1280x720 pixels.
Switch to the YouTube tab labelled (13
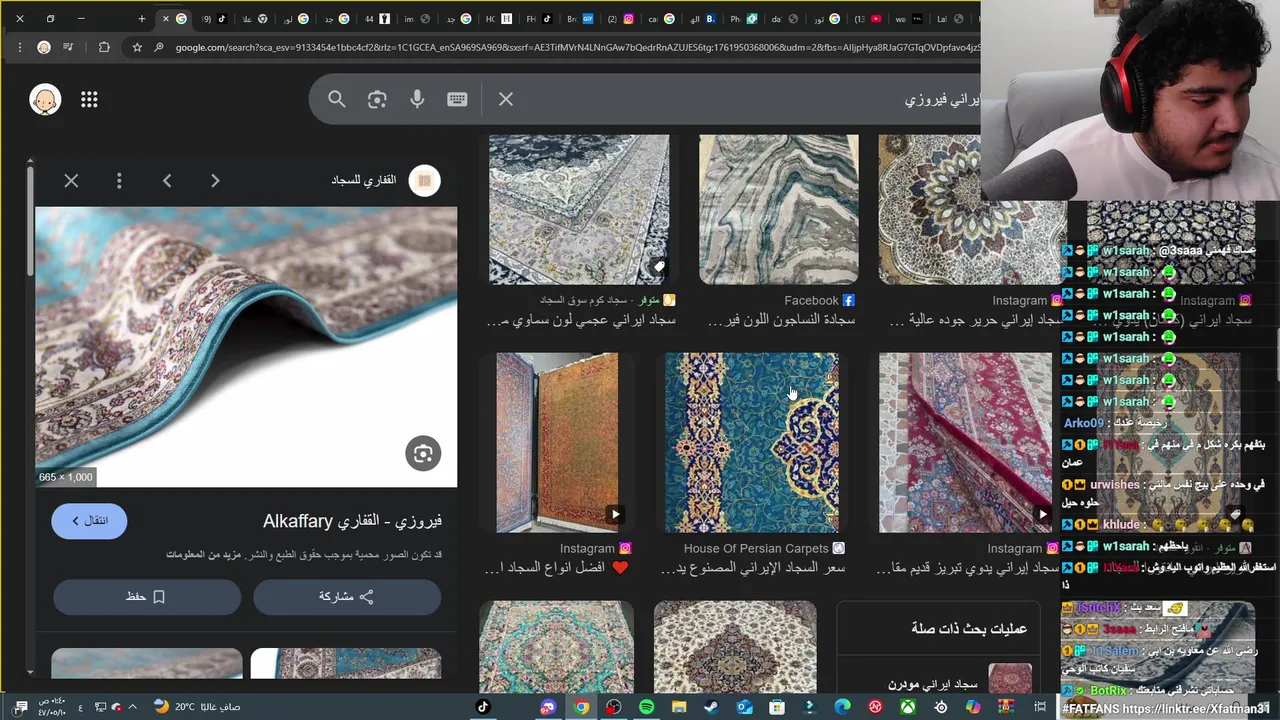[867, 18]
